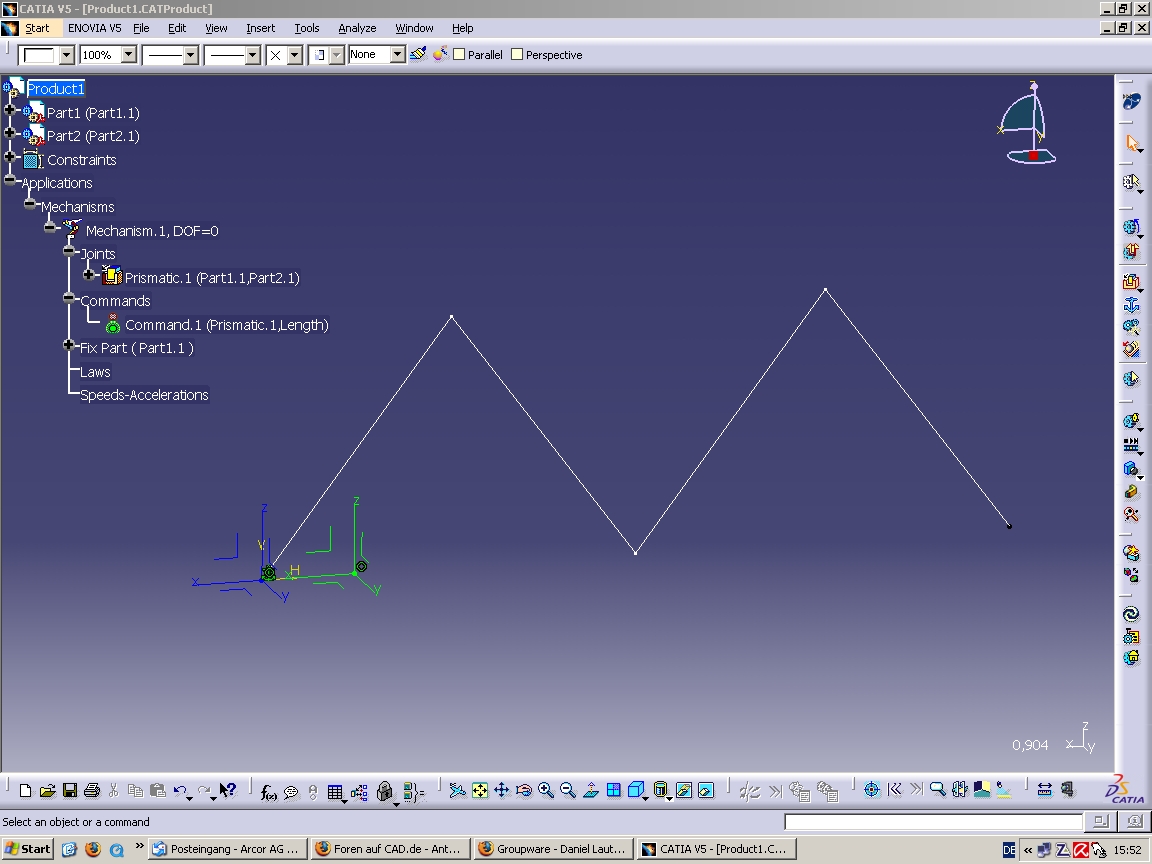Toggle the Parallel checkbox

point(460,54)
